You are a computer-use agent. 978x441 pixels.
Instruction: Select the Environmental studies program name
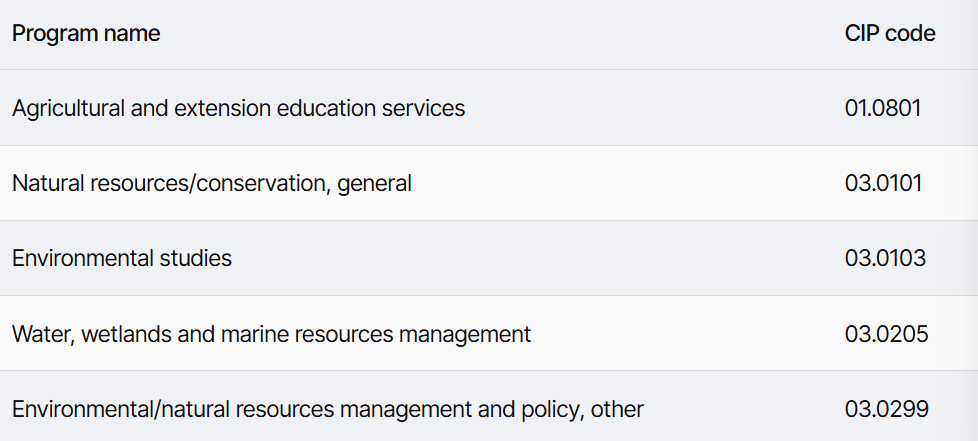122,258
